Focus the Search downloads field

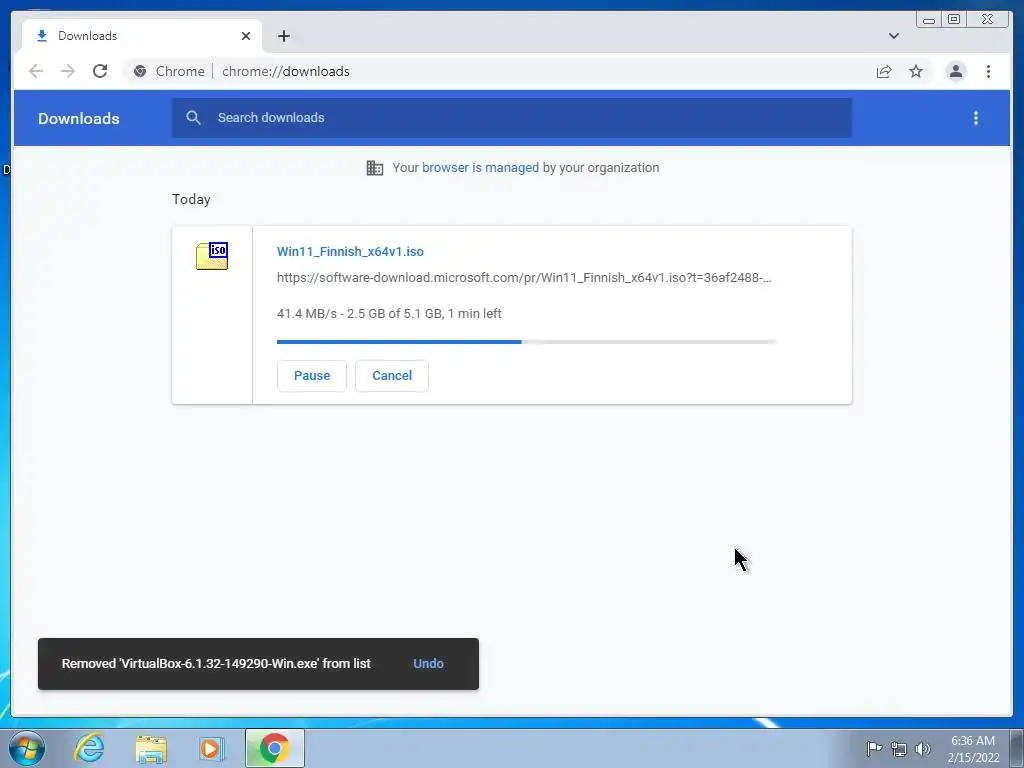point(511,118)
